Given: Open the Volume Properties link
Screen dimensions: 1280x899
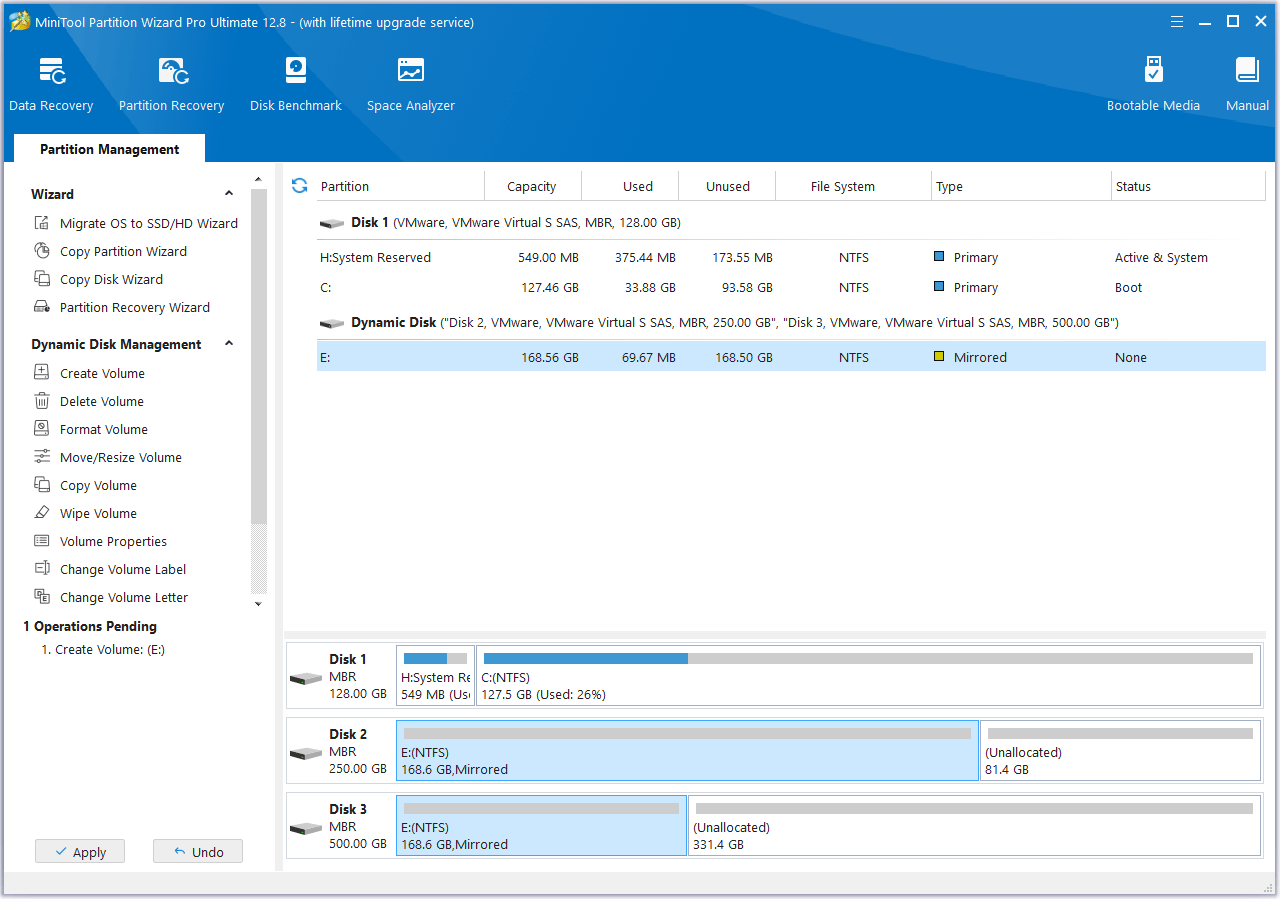Looking at the screenshot, I should click(113, 541).
